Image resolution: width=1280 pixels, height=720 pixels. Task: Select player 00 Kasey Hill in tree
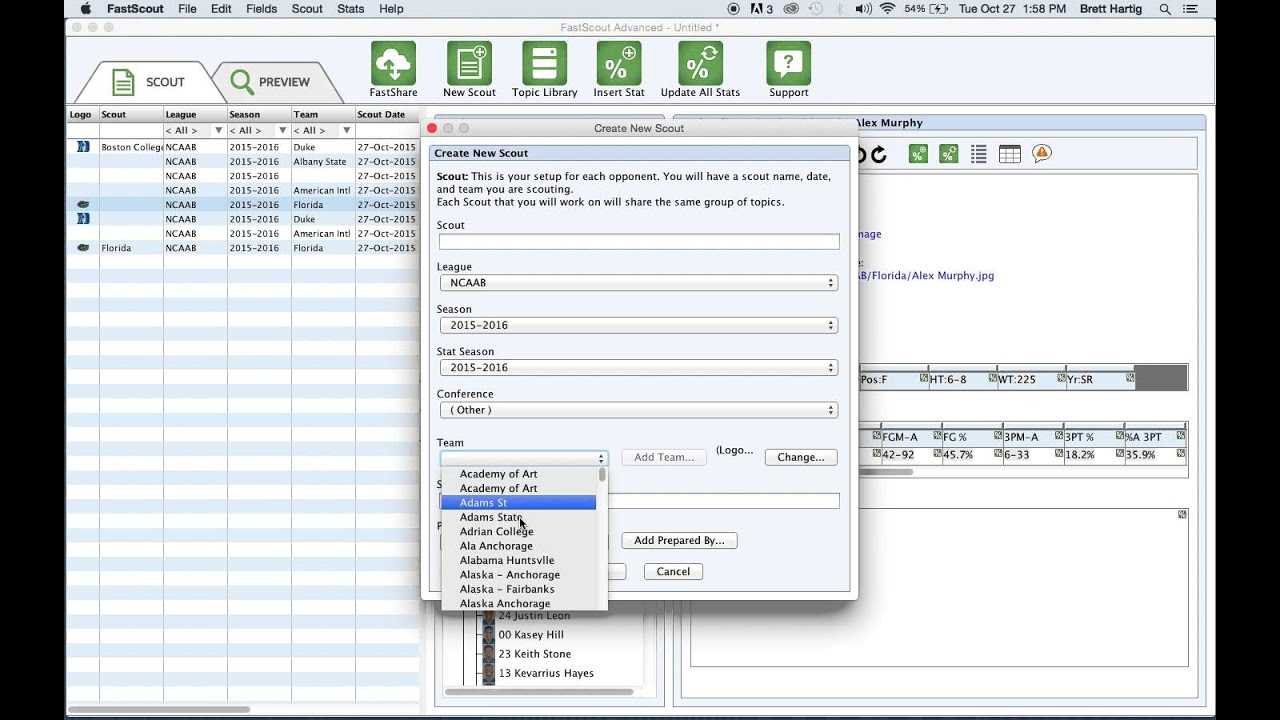531,635
